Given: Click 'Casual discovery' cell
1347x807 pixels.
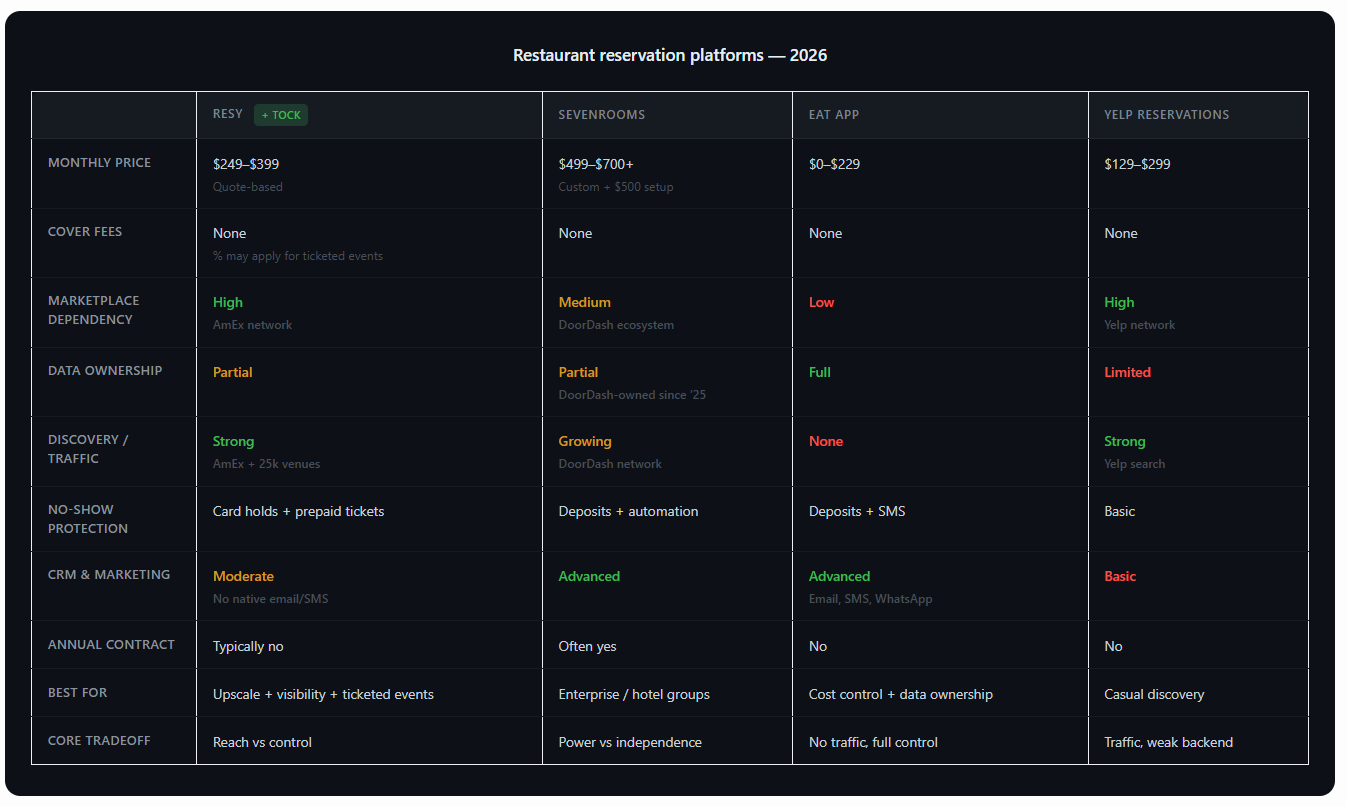Looking at the screenshot, I should click(1154, 694).
